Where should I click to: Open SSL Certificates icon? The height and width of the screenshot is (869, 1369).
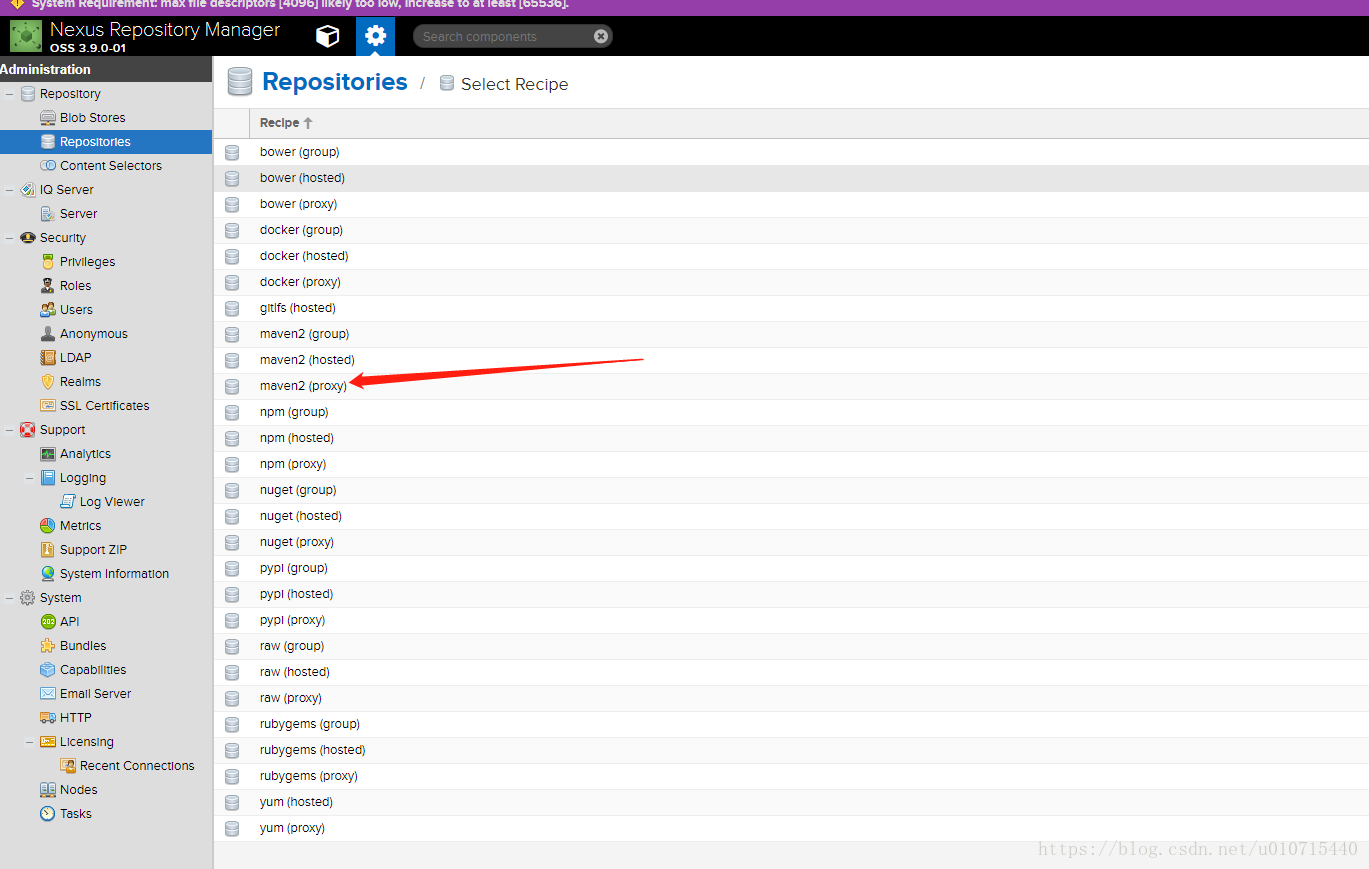(x=47, y=406)
